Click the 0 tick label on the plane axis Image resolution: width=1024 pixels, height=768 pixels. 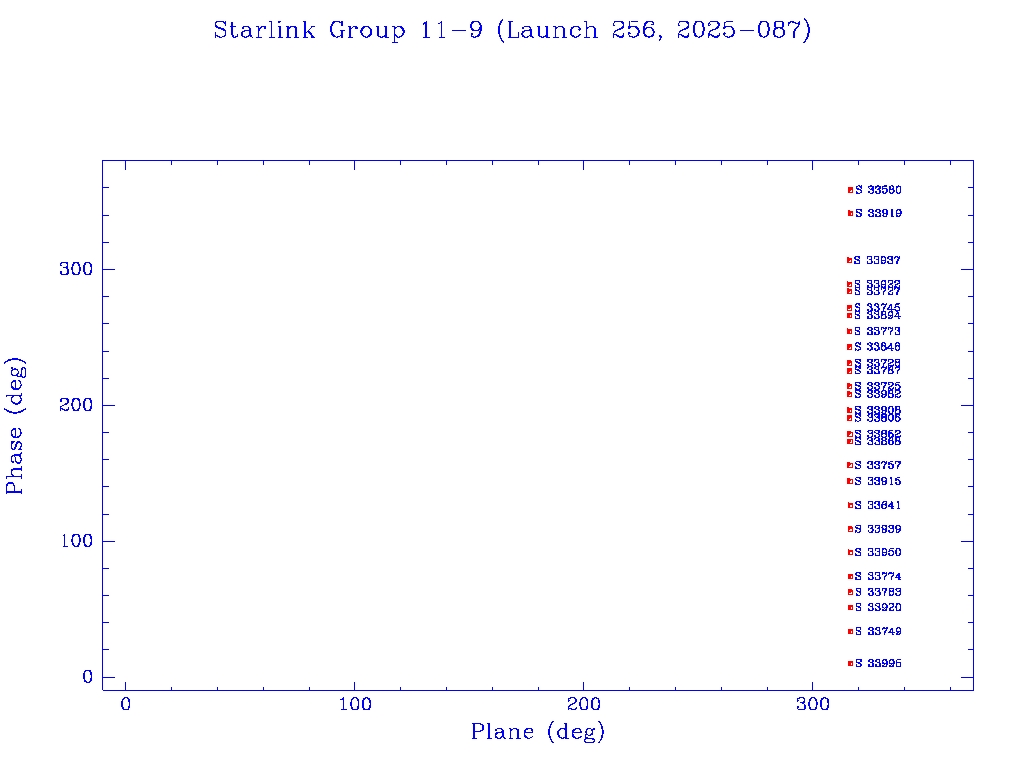tap(126, 704)
